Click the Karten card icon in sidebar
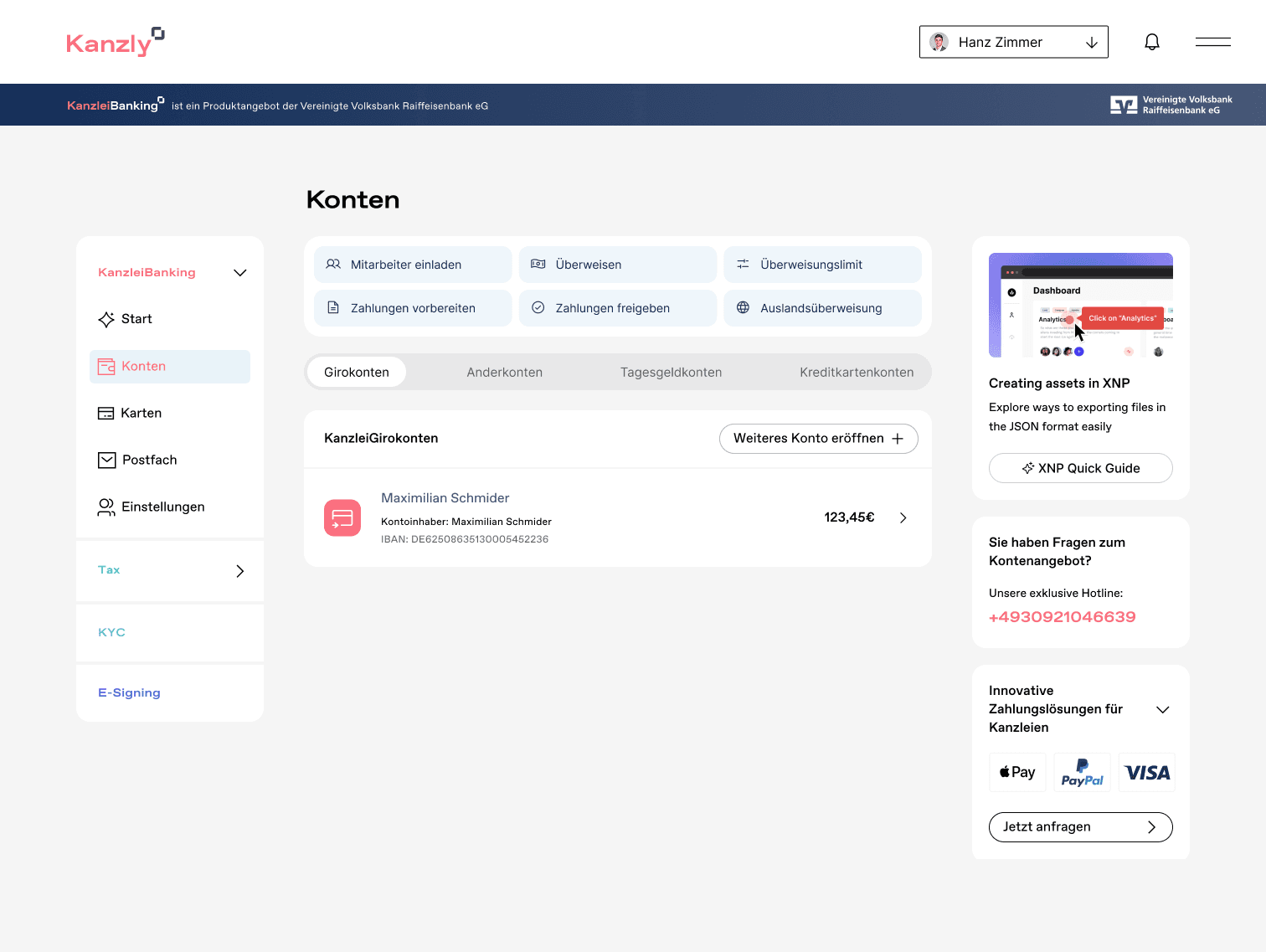 point(106,413)
